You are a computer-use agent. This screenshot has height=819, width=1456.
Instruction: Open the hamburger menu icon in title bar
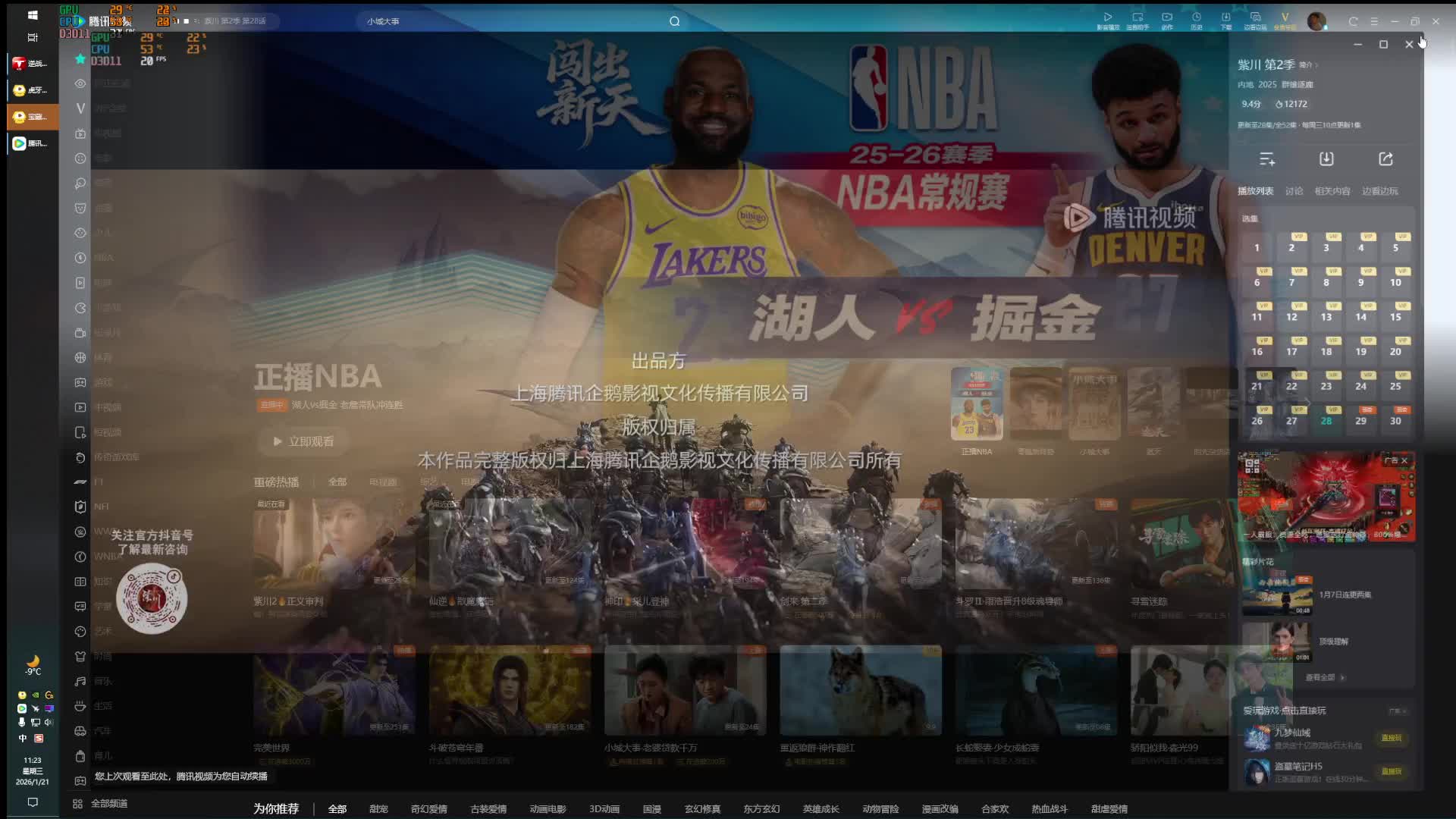point(1374,21)
